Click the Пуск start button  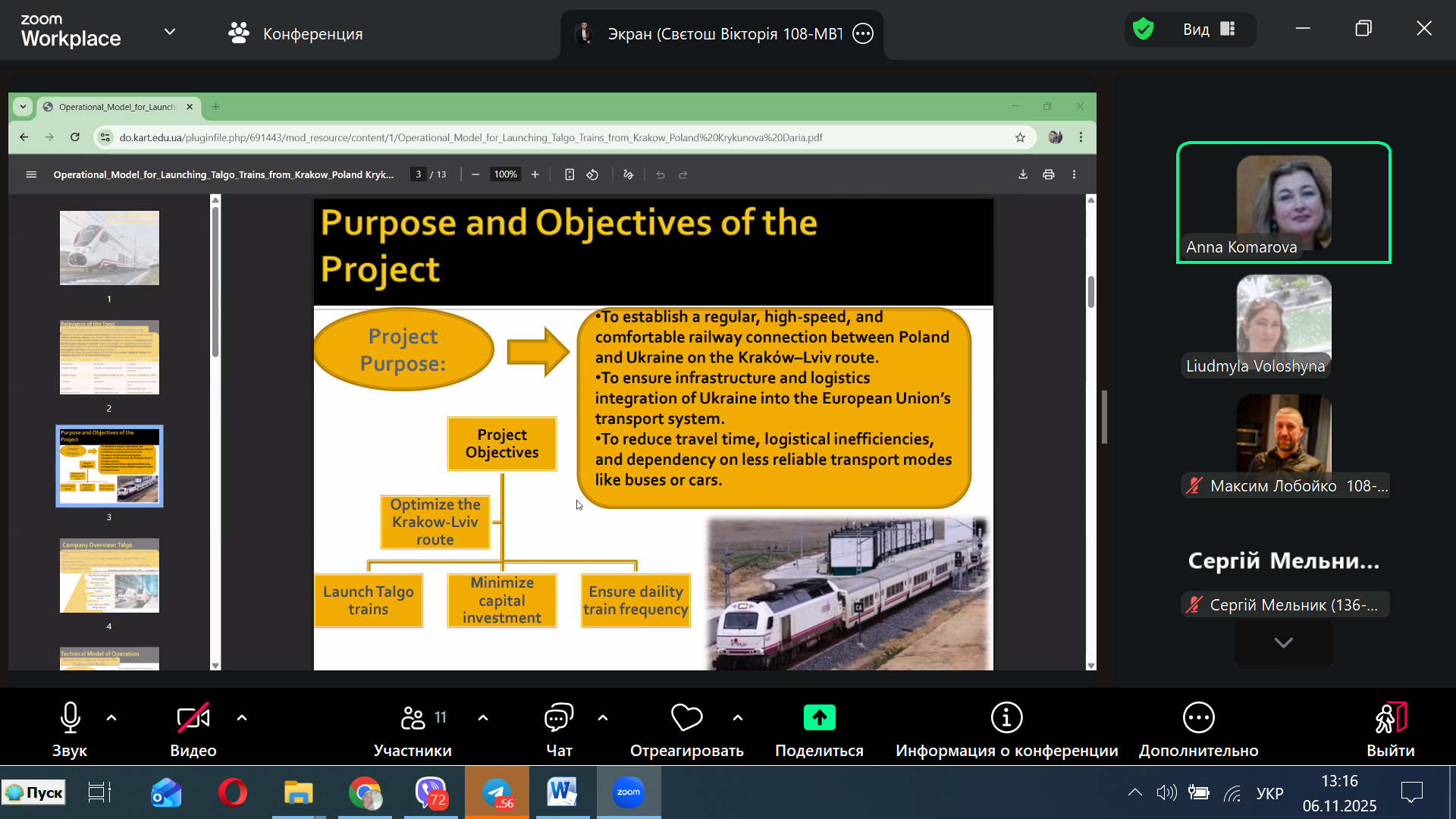[x=34, y=792]
